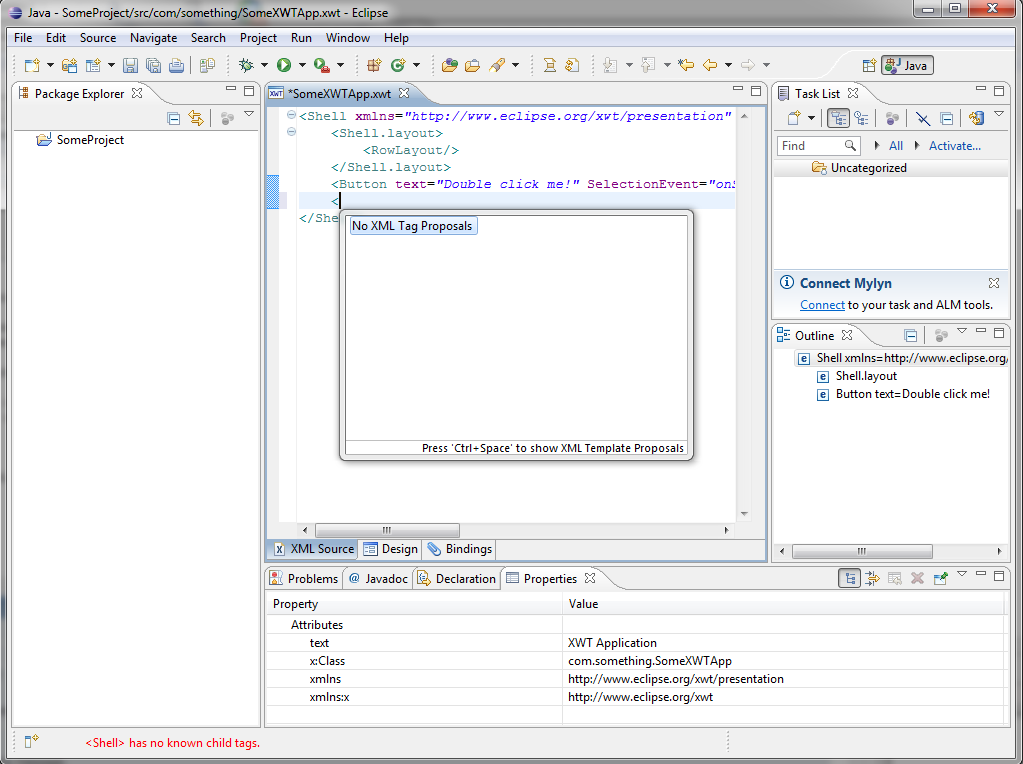1023x764 pixels.
Task: Click the Connect link for Mylyn
Action: click(x=822, y=305)
